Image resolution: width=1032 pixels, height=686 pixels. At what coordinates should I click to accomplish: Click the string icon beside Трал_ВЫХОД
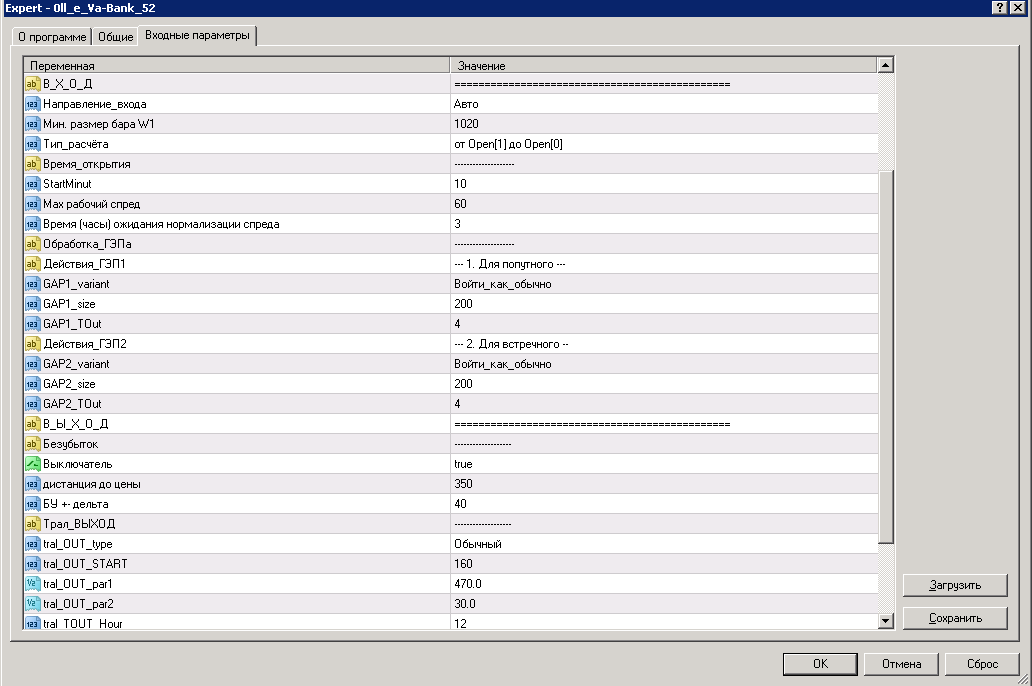tap(32, 523)
